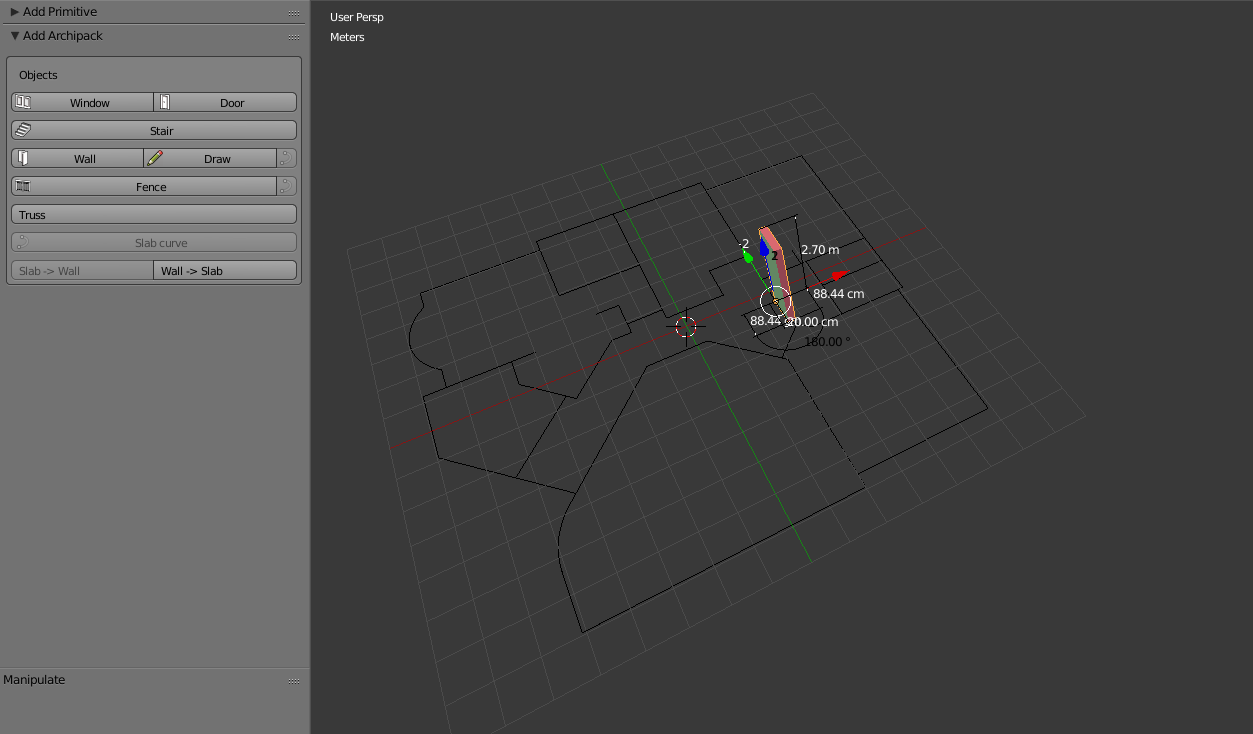Click the Stair button

pyautogui.click(x=154, y=131)
